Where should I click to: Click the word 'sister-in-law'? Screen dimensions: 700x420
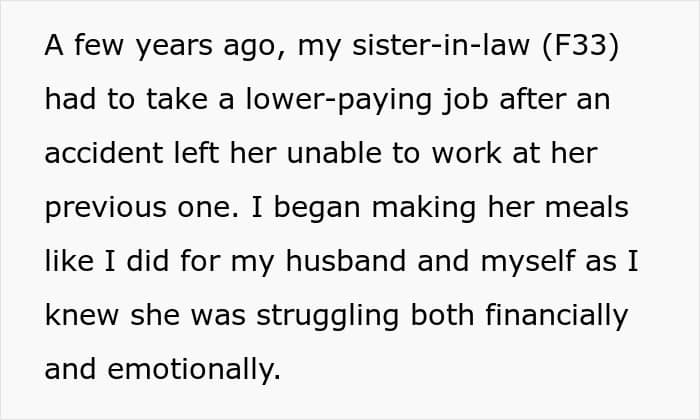(441, 45)
